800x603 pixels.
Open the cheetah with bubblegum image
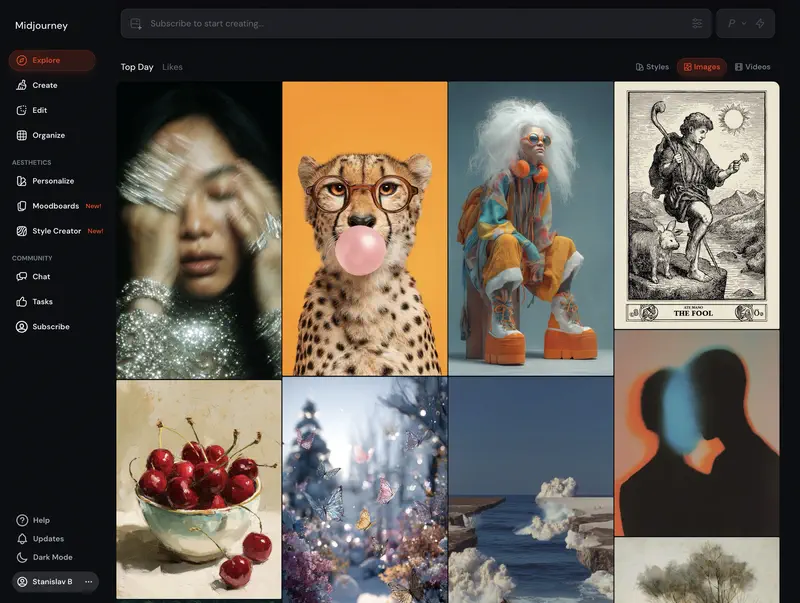[x=364, y=228]
